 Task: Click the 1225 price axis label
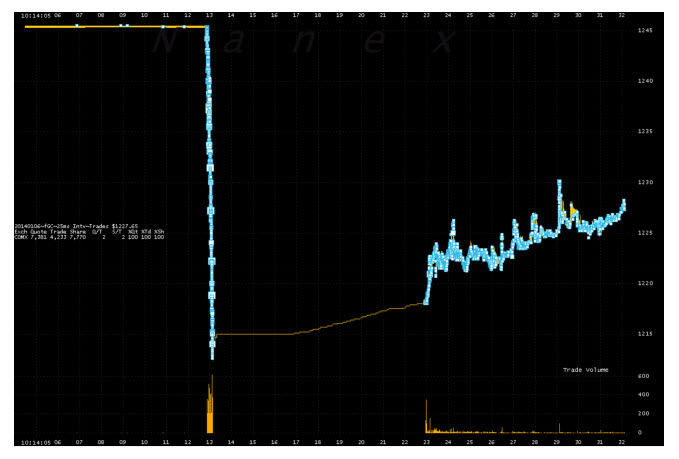(x=645, y=233)
